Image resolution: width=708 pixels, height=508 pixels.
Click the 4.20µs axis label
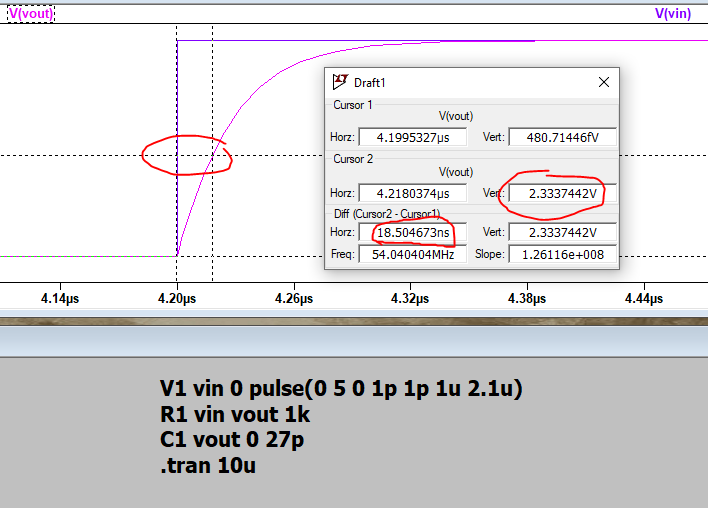click(x=177, y=298)
